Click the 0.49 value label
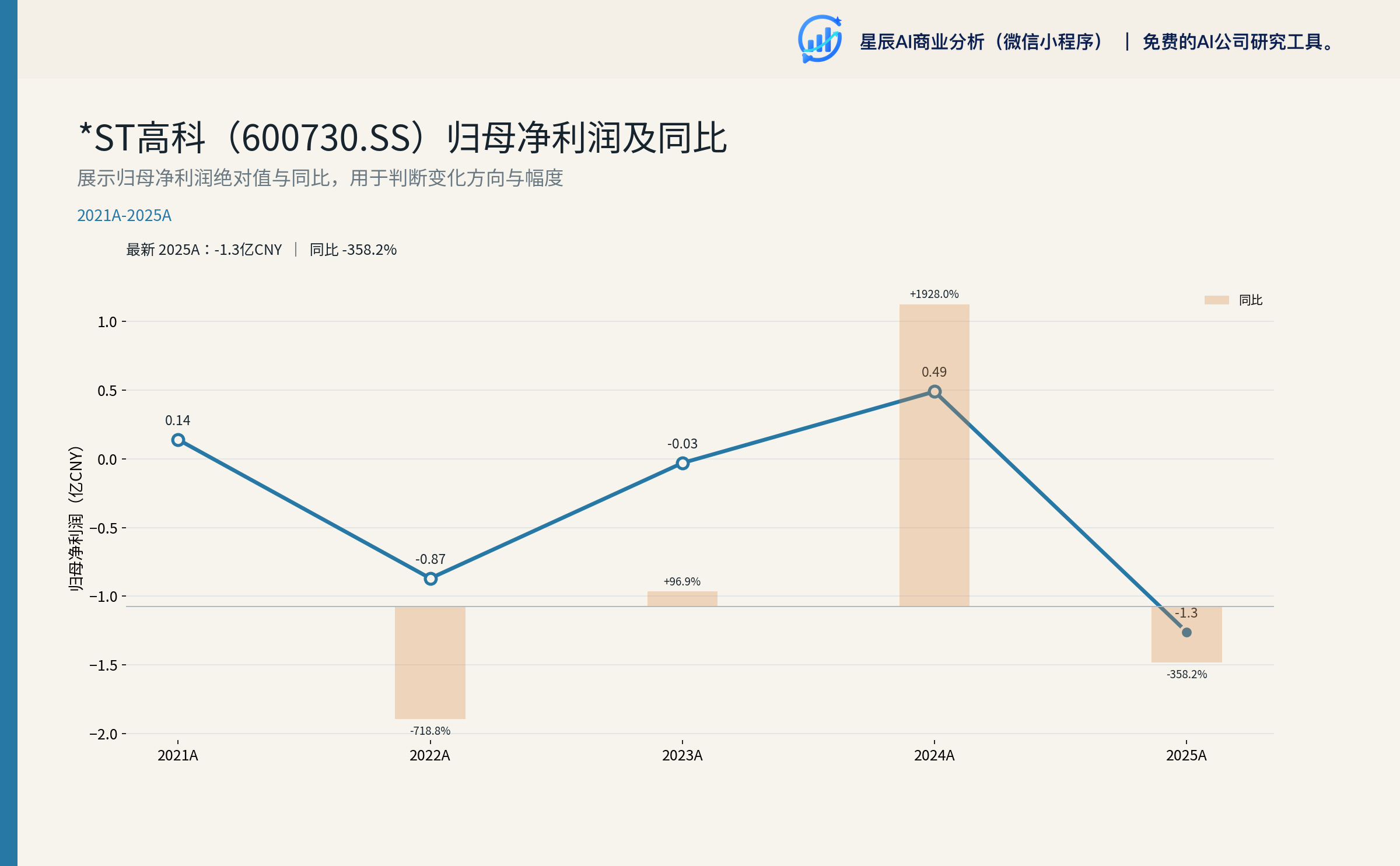This screenshot has height=866, width=1400. [934, 372]
